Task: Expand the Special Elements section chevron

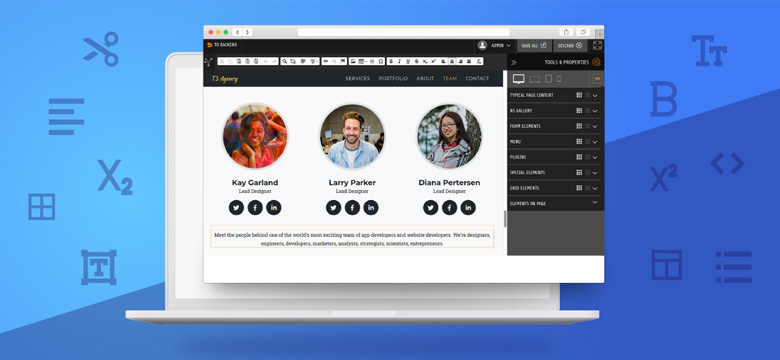Action: tap(595, 173)
